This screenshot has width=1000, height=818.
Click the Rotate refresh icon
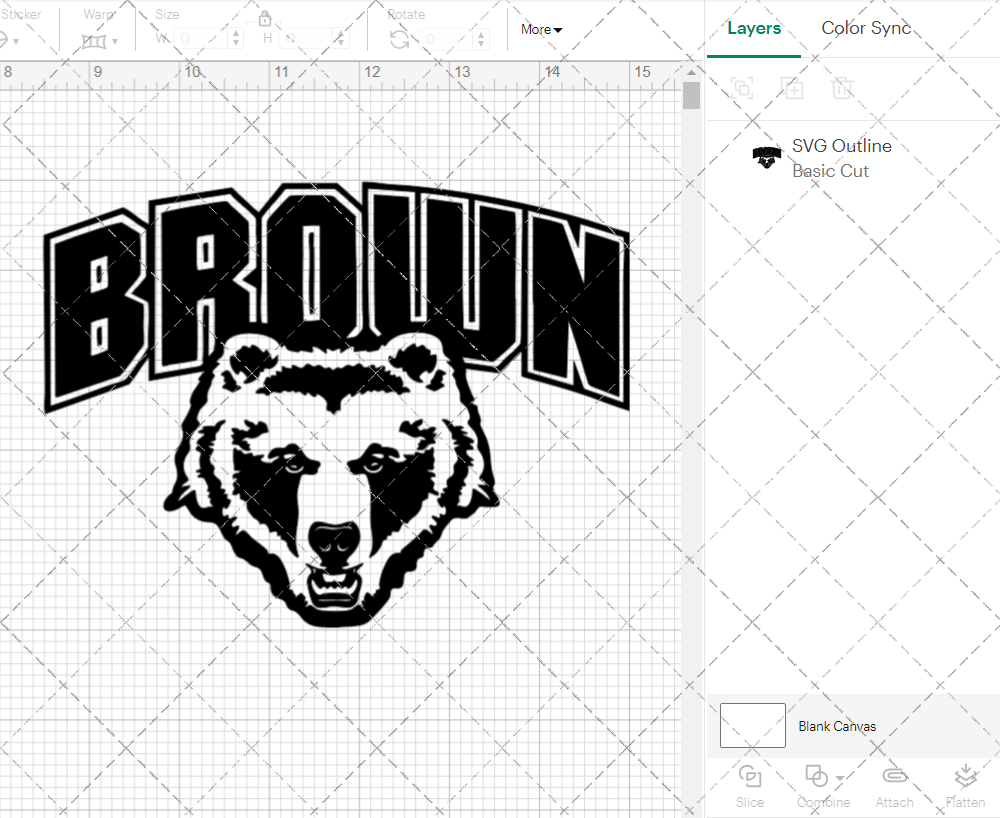[397, 38]
